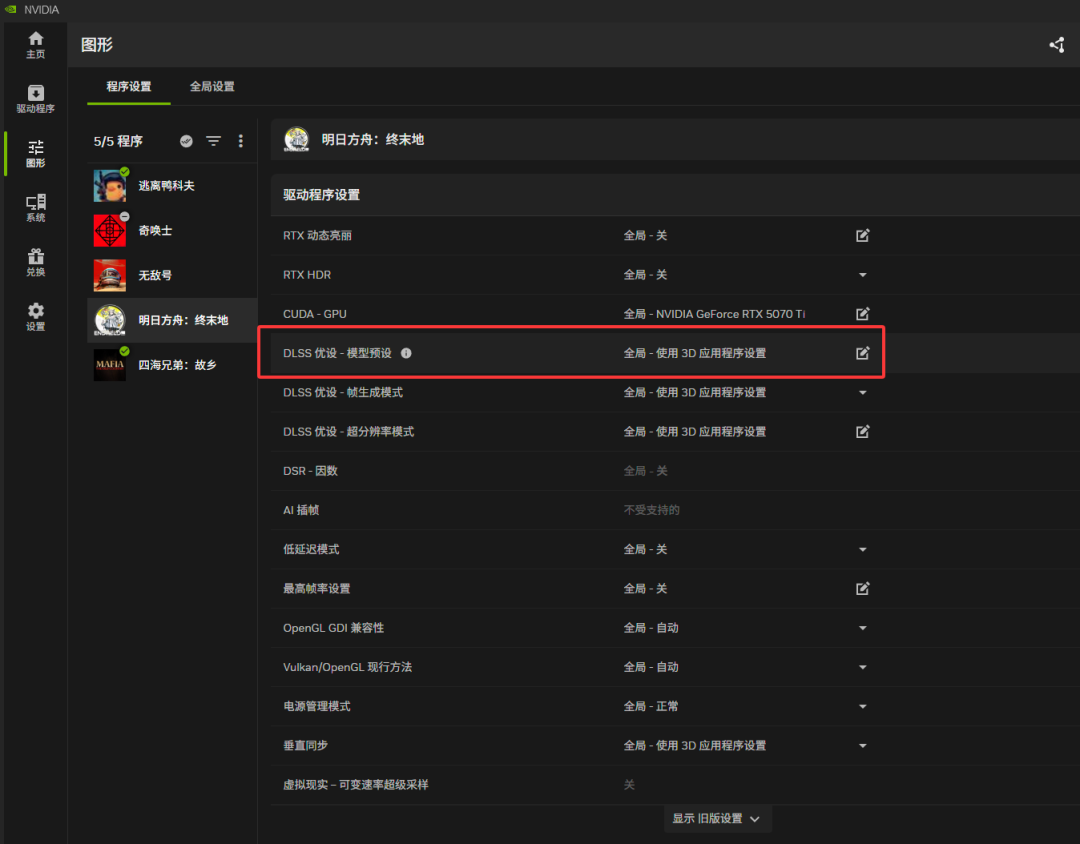The height and width of the screenshot is (844, 1080).
Task: Click the 图形 page title
Action: [97, 45]
